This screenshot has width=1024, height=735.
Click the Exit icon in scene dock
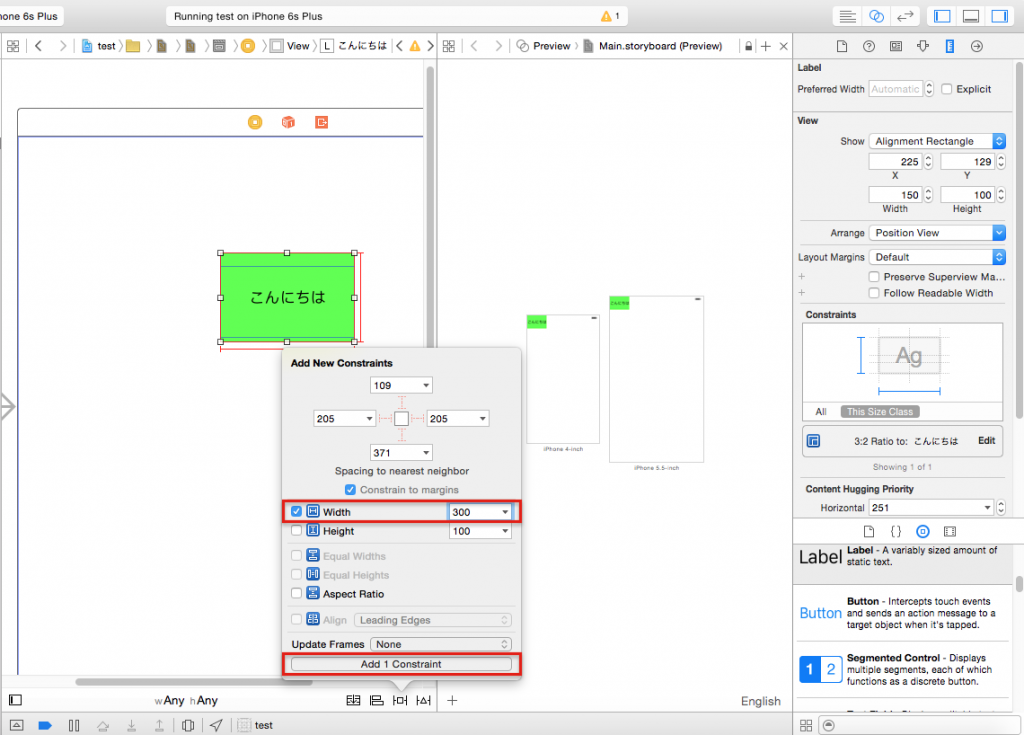321,122
